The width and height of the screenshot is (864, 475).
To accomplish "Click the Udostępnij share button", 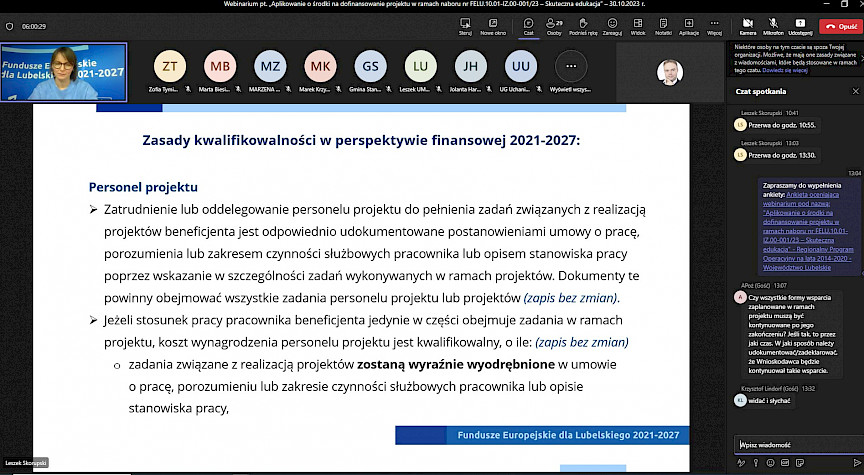I will point(800,26).
